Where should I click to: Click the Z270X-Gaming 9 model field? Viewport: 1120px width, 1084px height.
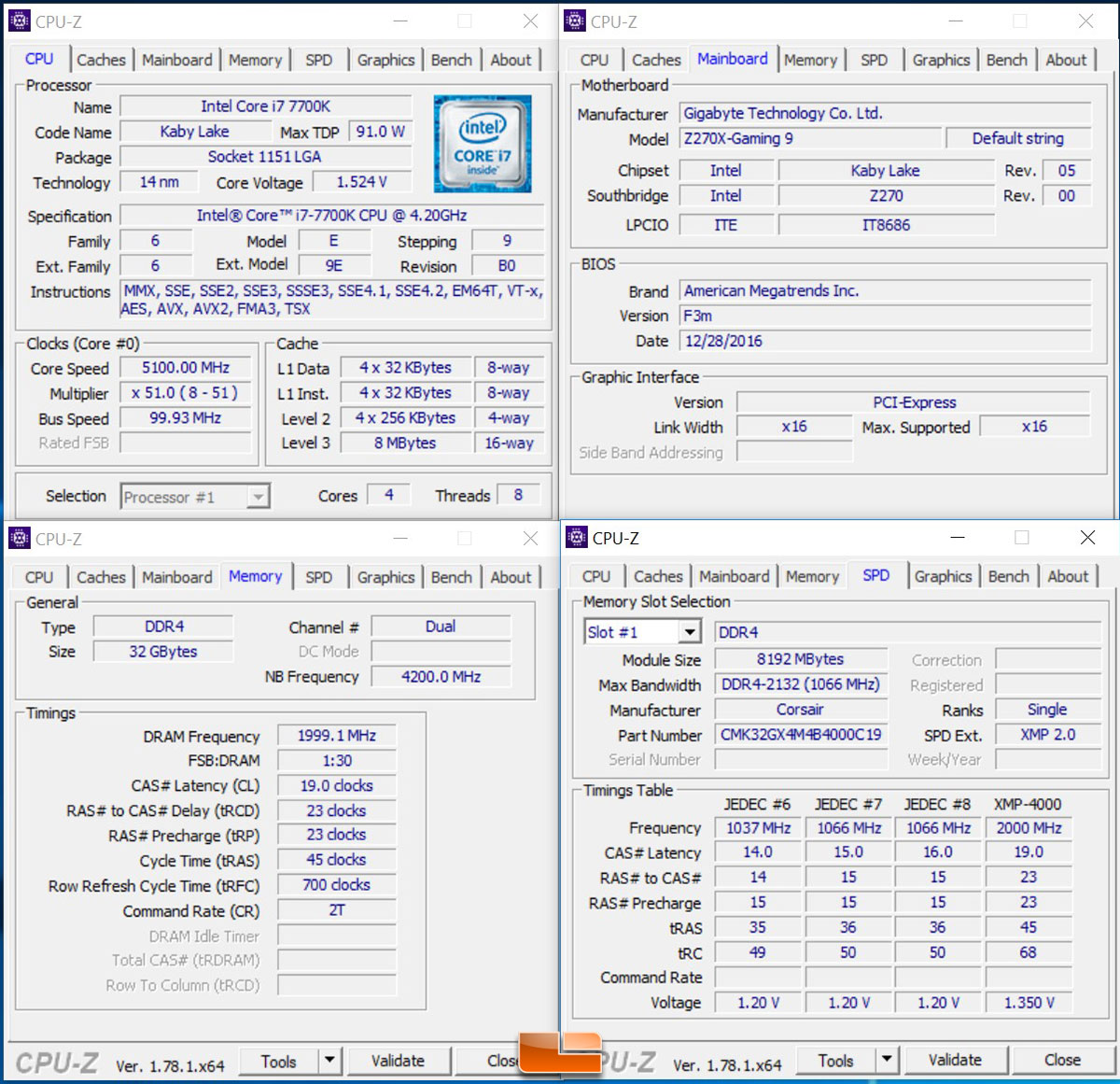pyautogui.click(x=808, y=138)
